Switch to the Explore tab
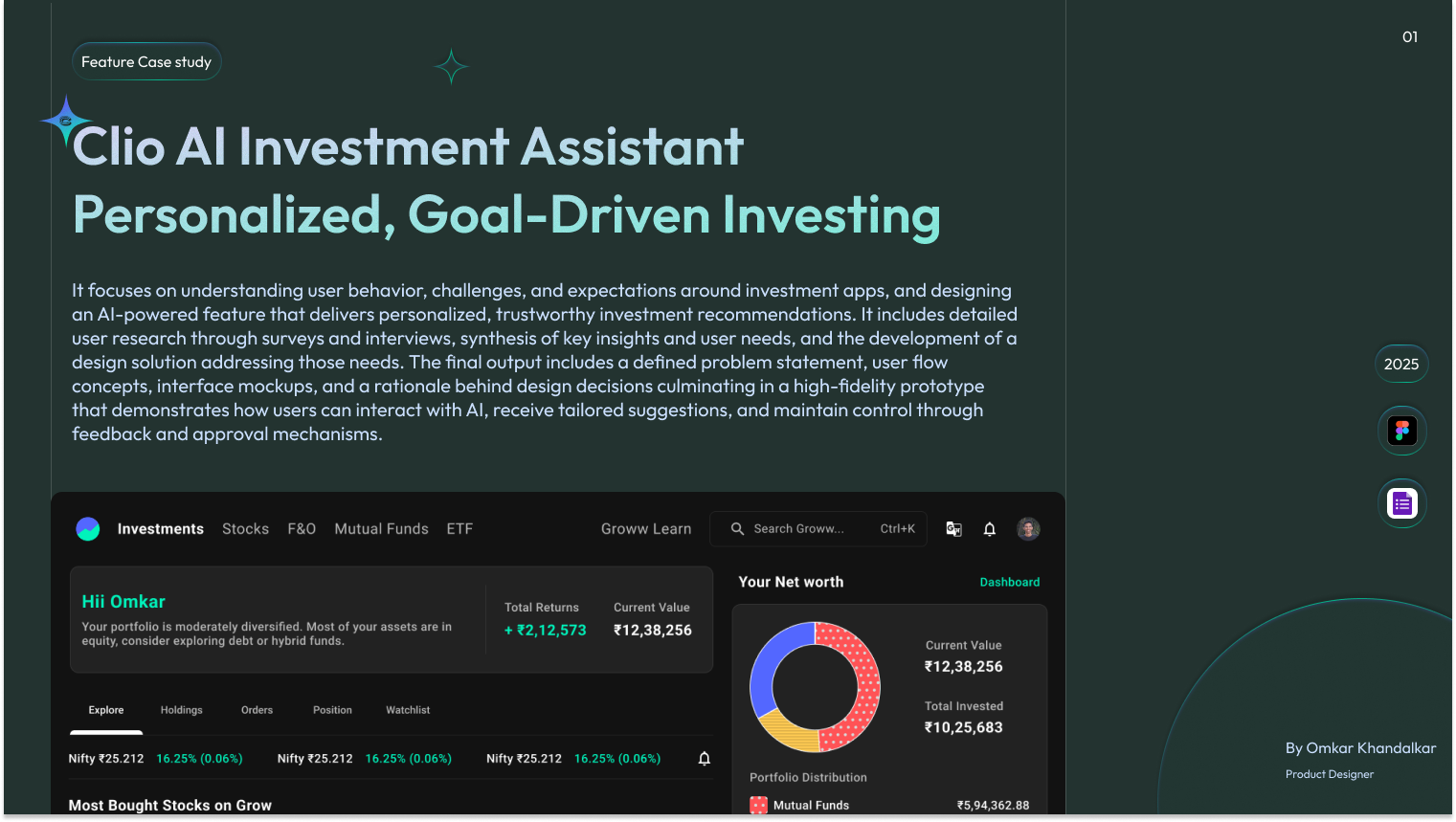Viewport: 1456px width, 822px height. (106, 710)
